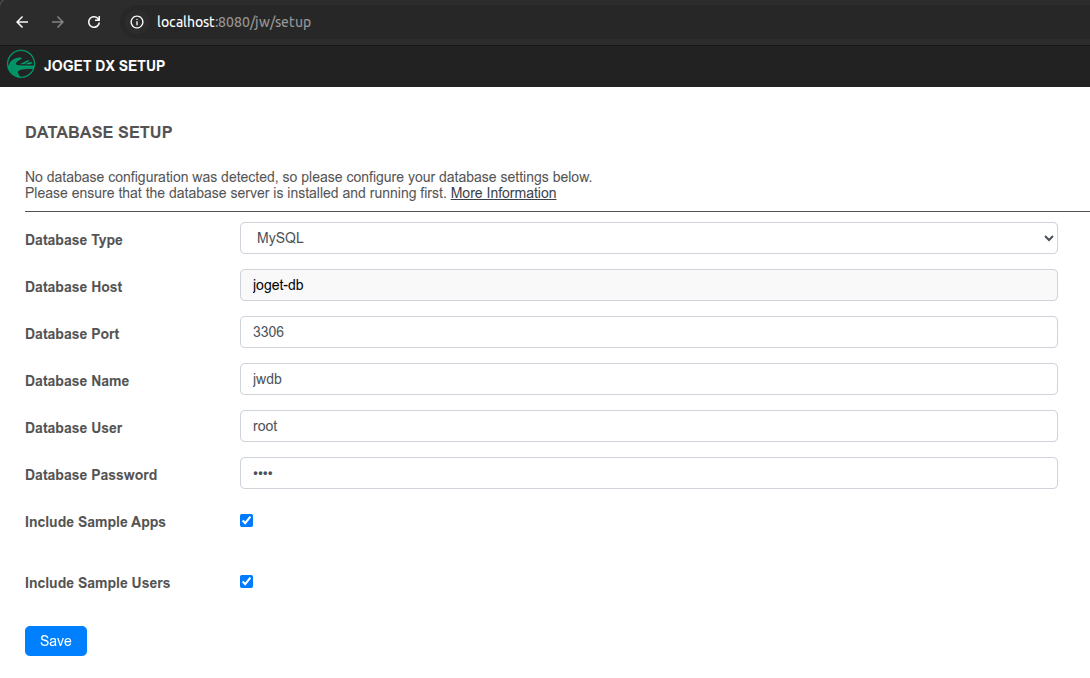Reload the page with refresh icon
1090x678 pixels.
[94, 22]
